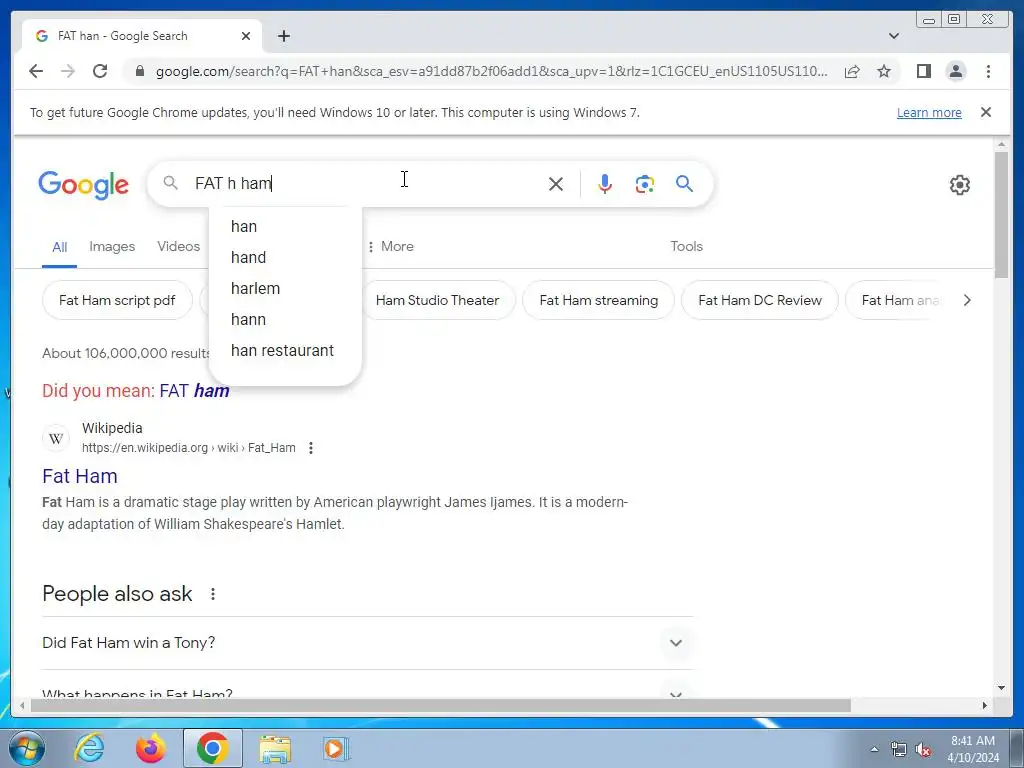
Task: Show hidden system tray icons
Action: tap(874, 749)
